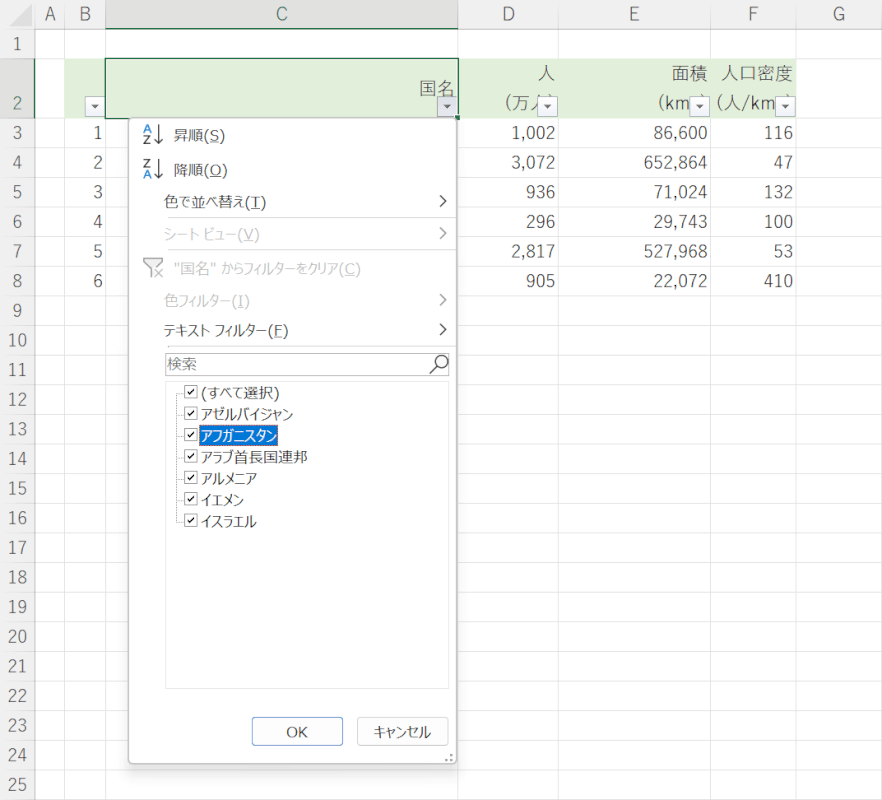882x800 pixels.
Task: Click the キャンセル button
Action: 402,732
